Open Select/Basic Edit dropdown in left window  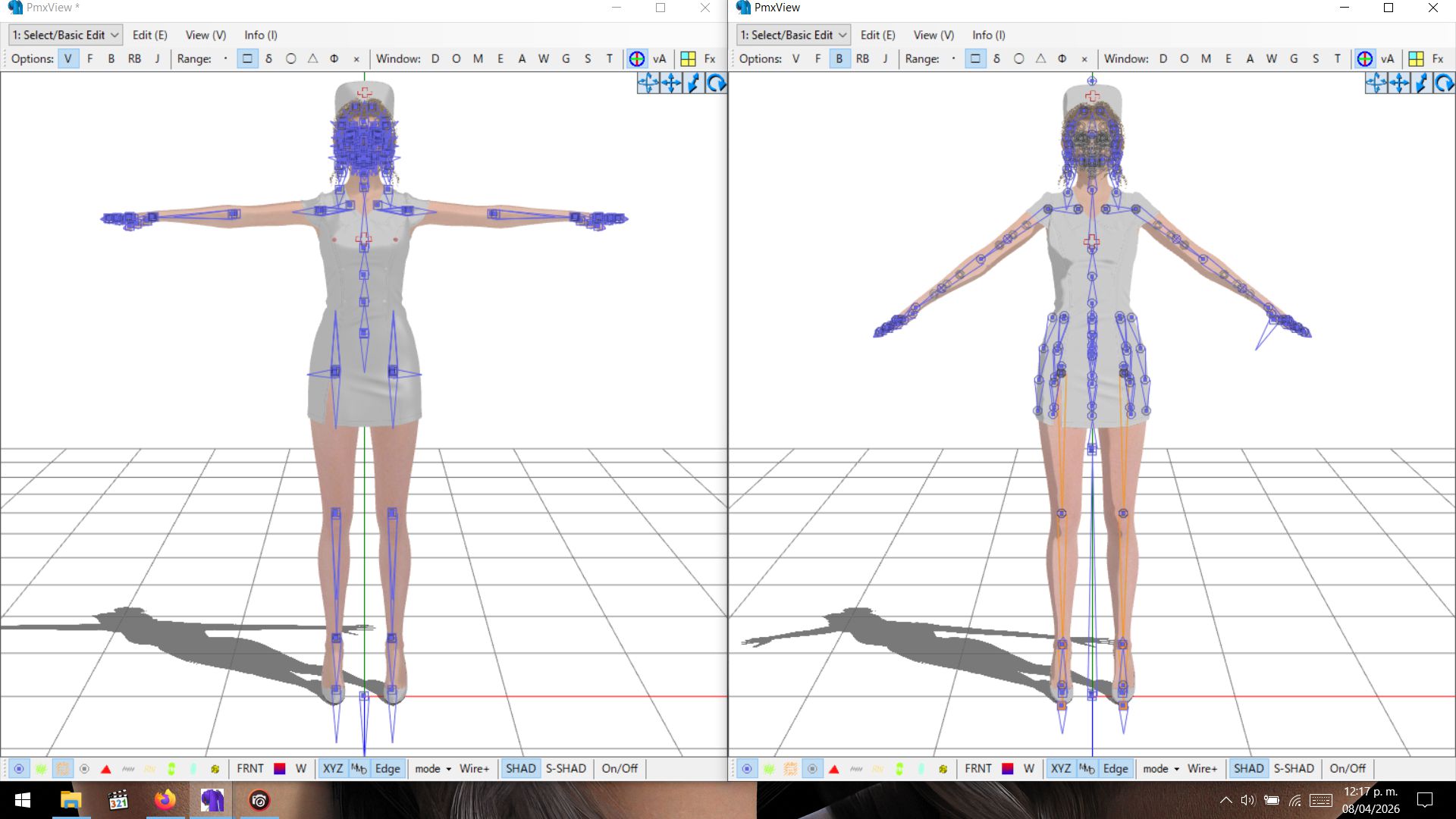[x=65, y=35]
